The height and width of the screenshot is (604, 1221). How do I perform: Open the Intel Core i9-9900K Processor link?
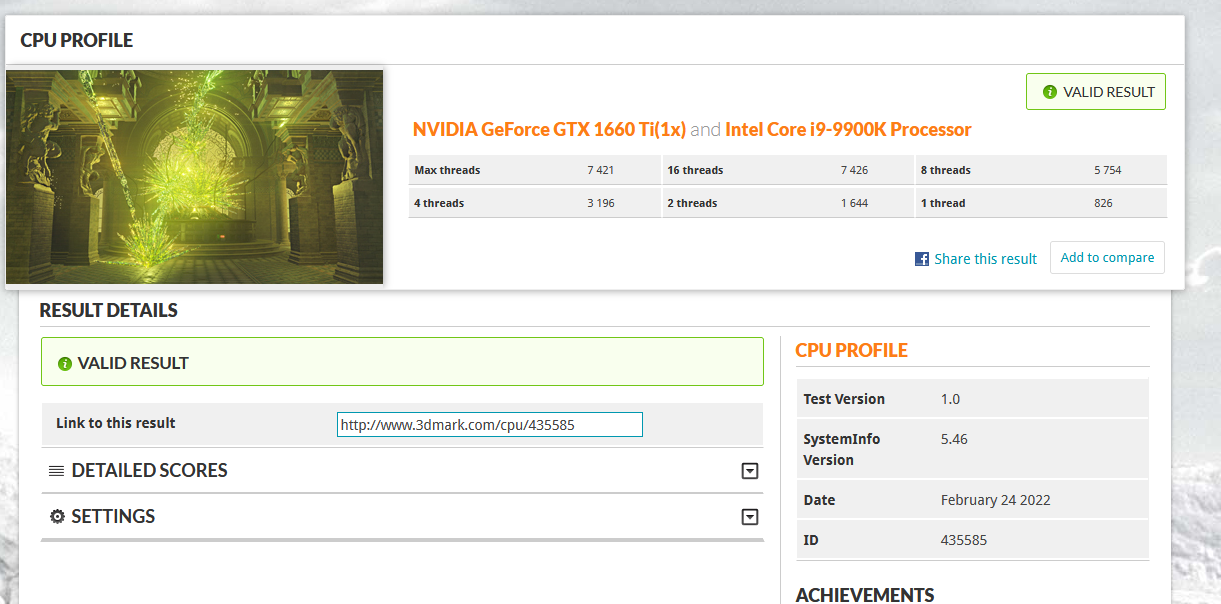click(848, 129)
